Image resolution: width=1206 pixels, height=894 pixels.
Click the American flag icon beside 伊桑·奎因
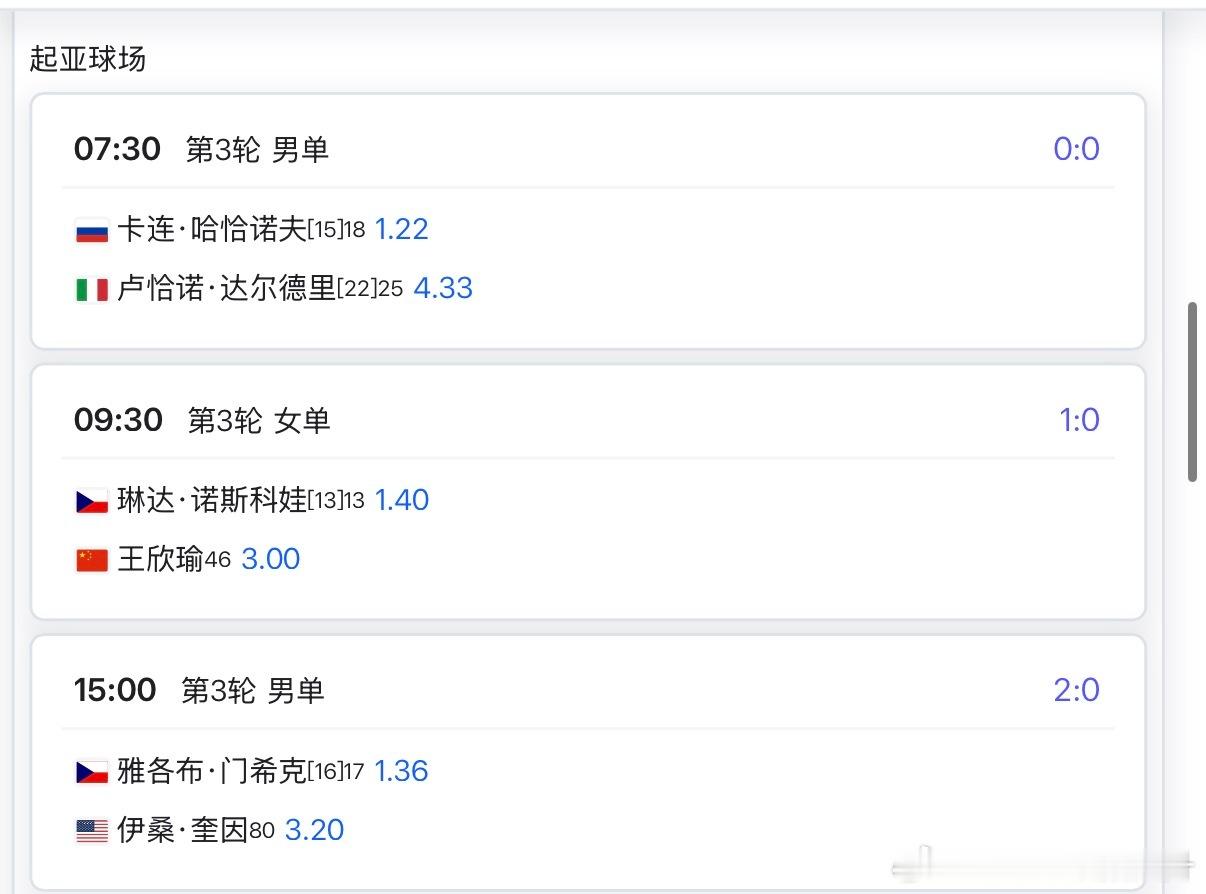tap(92, 830)
